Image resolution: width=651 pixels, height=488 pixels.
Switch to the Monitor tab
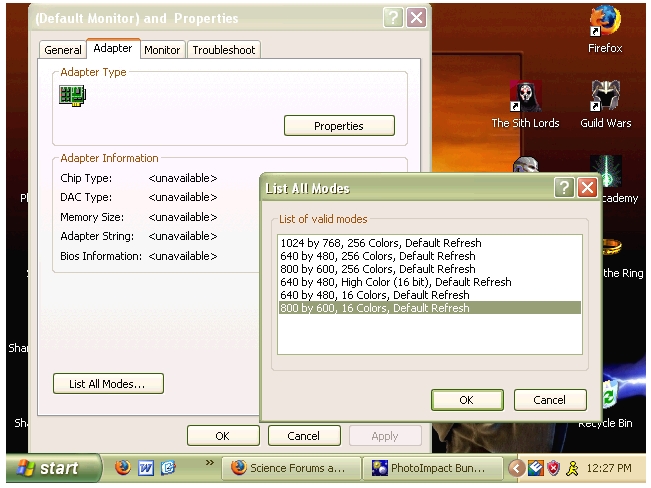(x=162, y=50)
